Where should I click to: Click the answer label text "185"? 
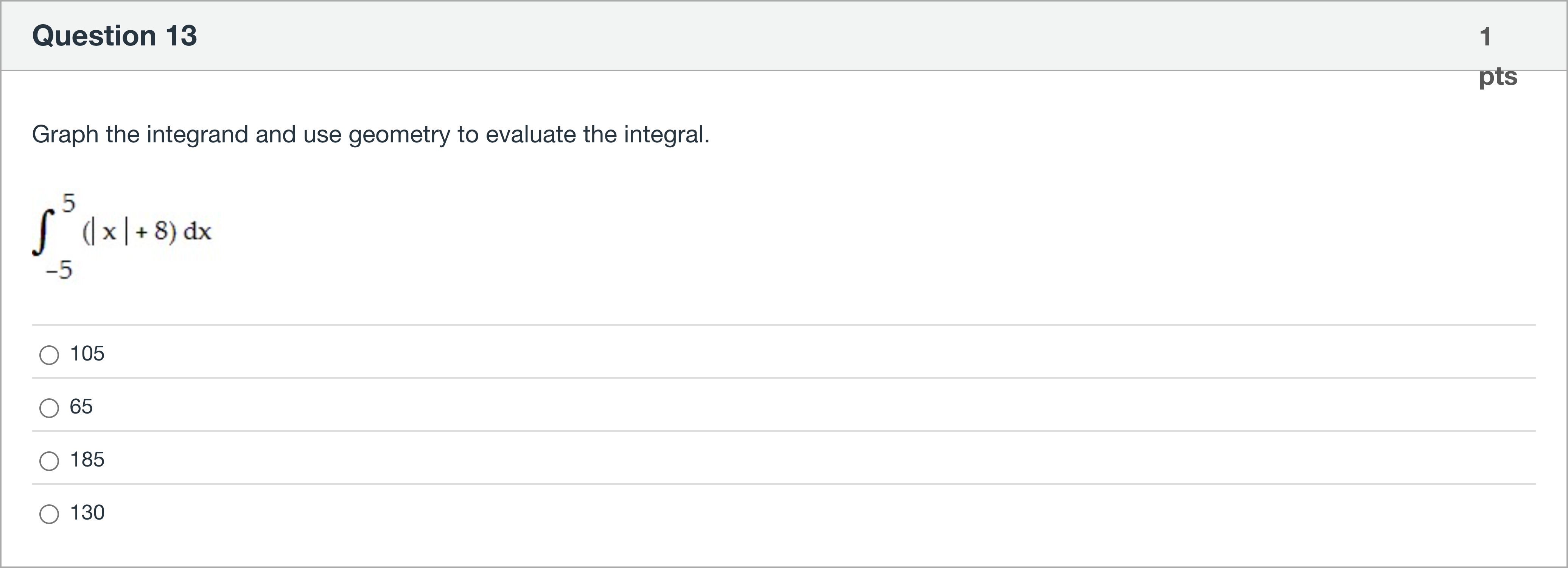click(x=87, y=460)
